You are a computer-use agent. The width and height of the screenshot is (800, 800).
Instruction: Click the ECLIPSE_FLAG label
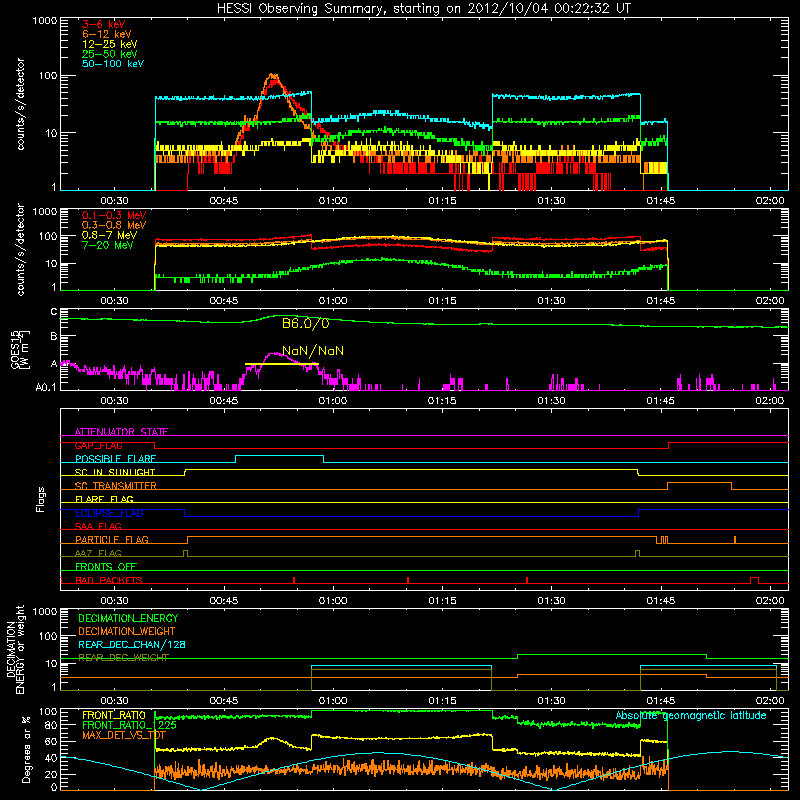coord(109,513)
